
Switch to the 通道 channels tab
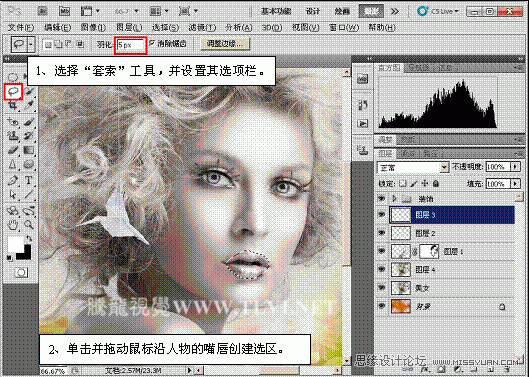tap(408, 154)
